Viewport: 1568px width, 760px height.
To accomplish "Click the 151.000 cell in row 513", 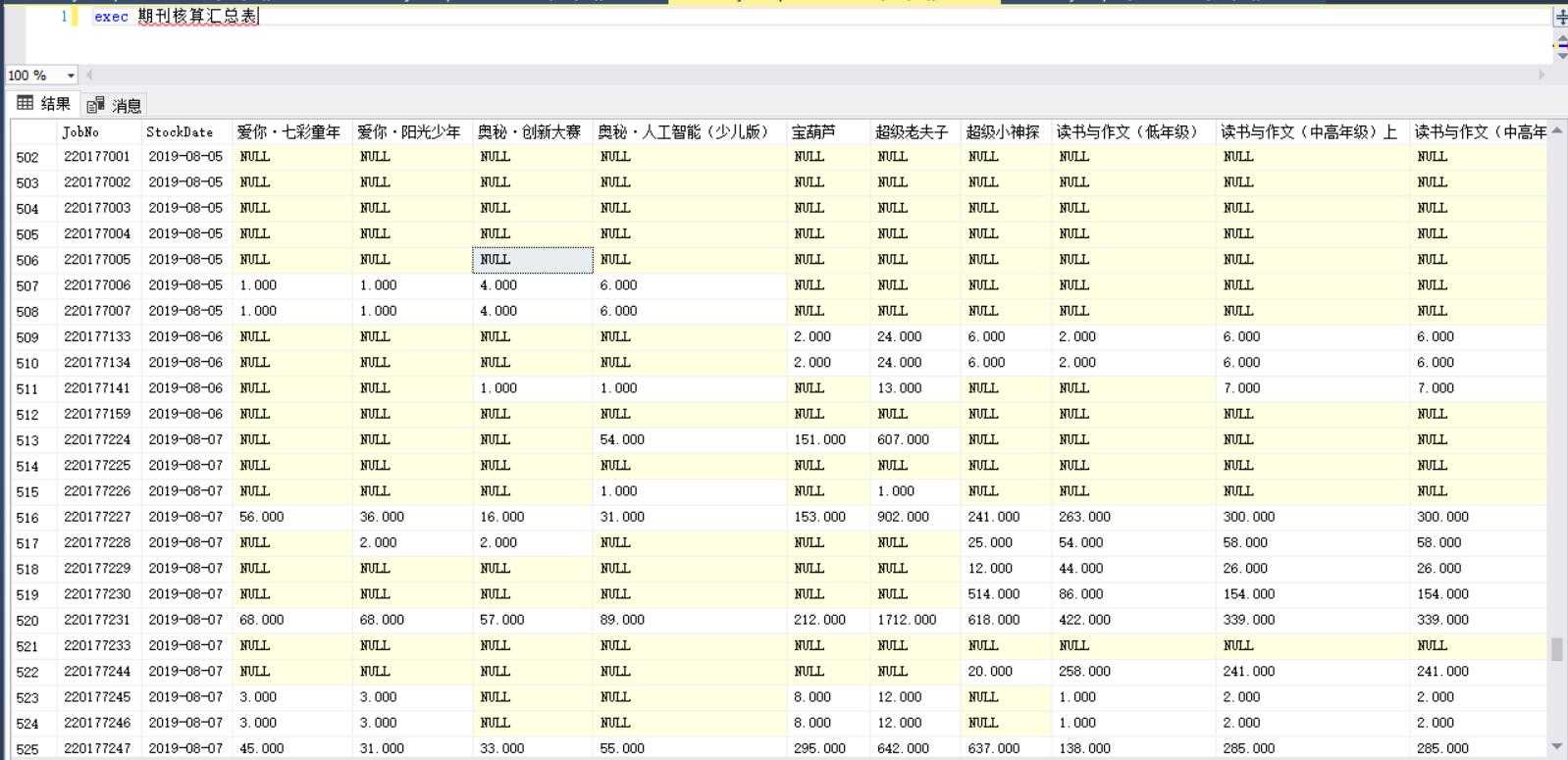I will 828,439.
